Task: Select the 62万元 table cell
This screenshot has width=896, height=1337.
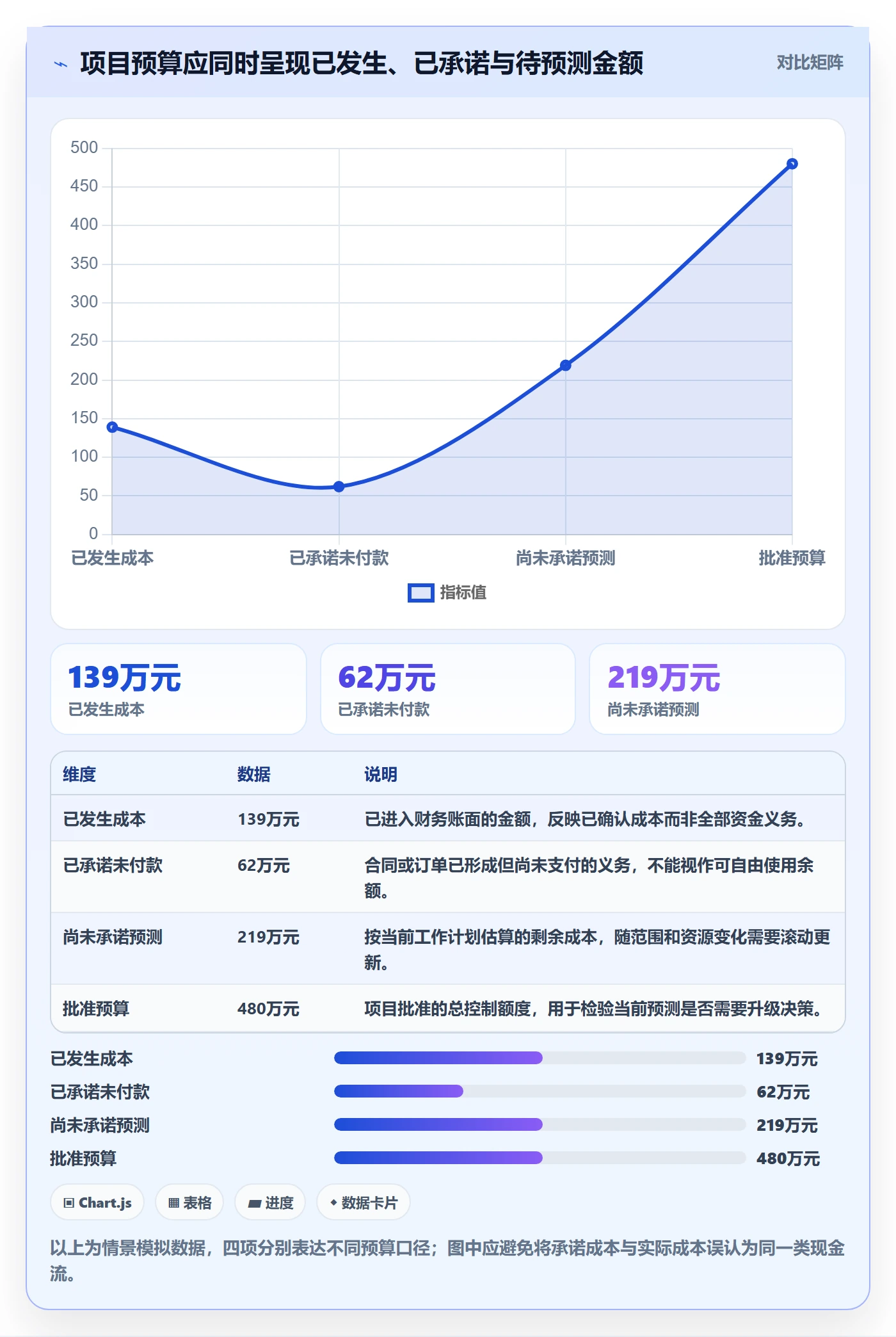Action: click(264, 865)
